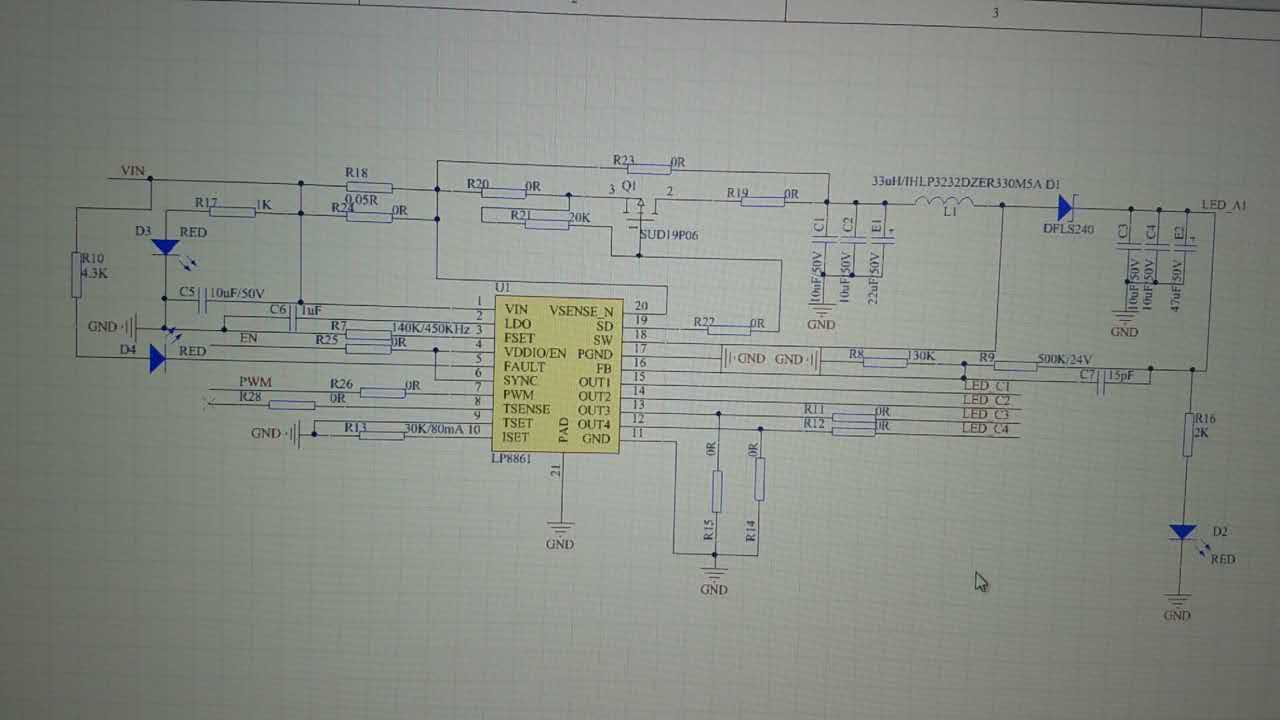Image resolution: width=1280 pixels, height=720 pixels.
Task: Select the D2 red LED symbol
Action: pos(1183,532)
